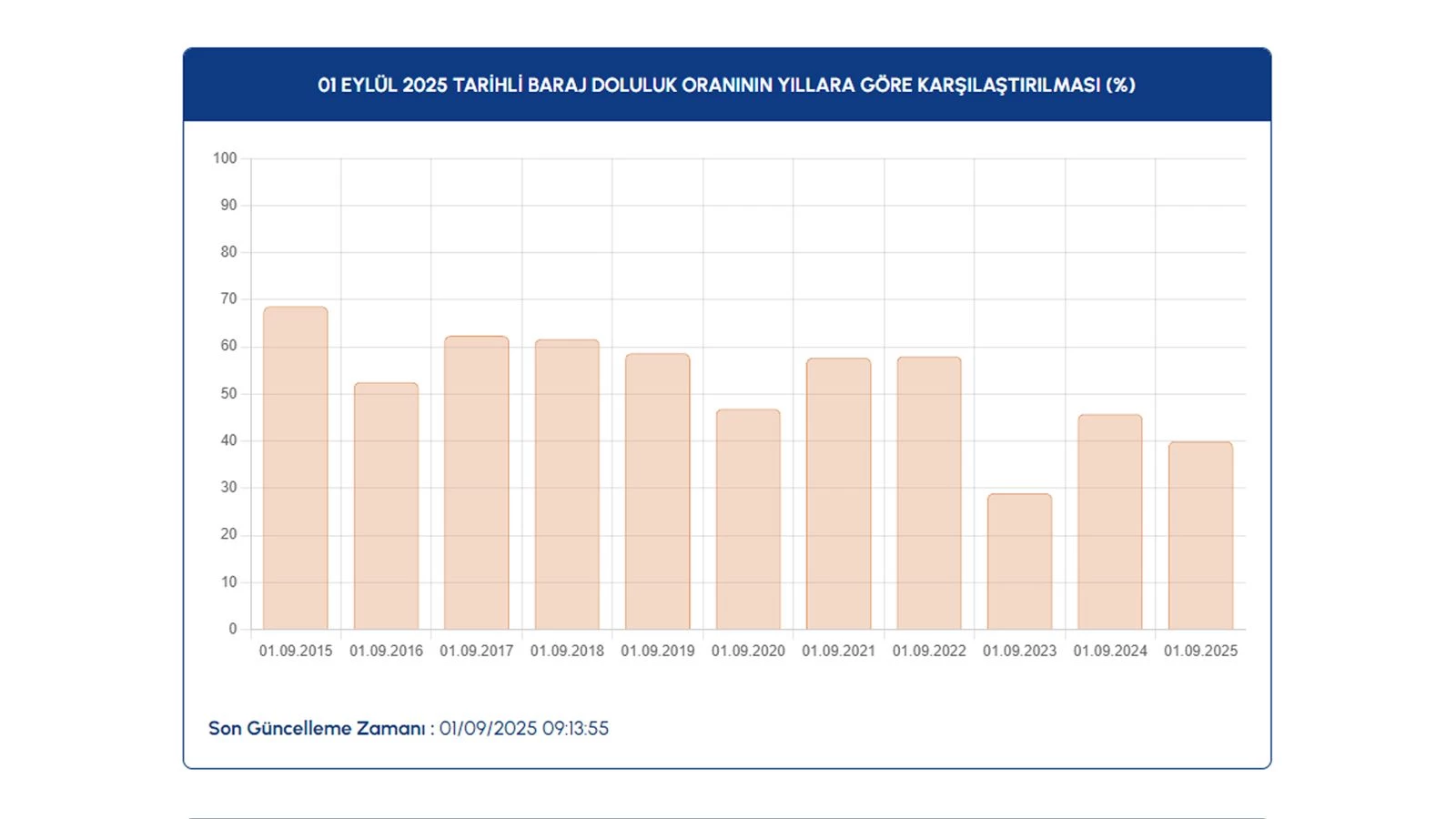Click the bar for 01.09.2021

(838, 493)
